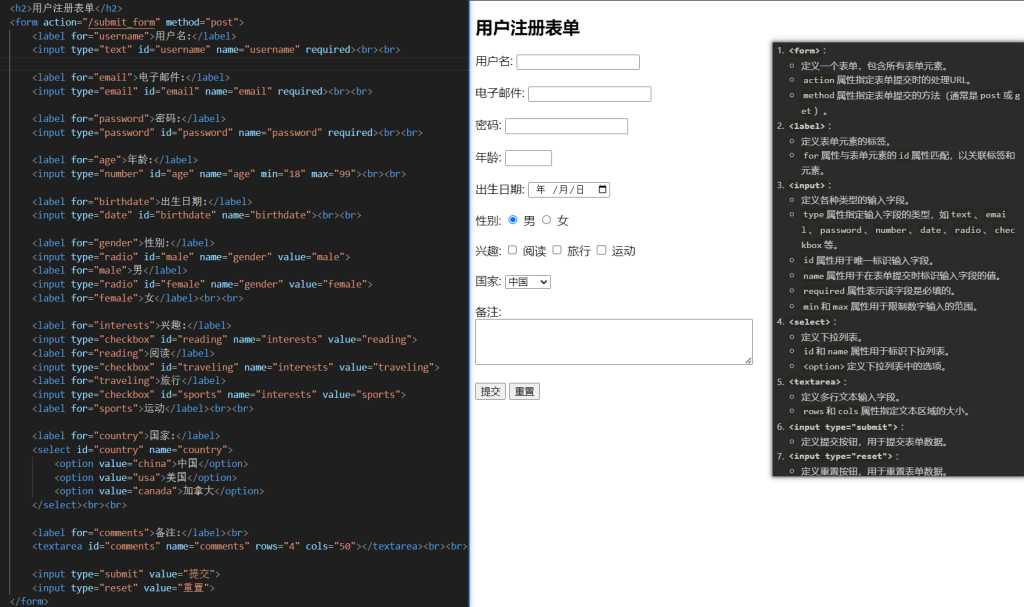Click the 出生日期 label on the form
The image size is (1024, 607).
click(499, 189)
